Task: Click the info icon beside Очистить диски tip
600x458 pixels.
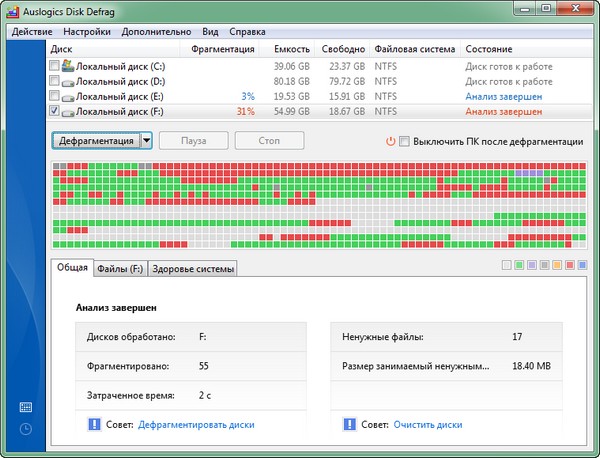Action: [349, 424]
